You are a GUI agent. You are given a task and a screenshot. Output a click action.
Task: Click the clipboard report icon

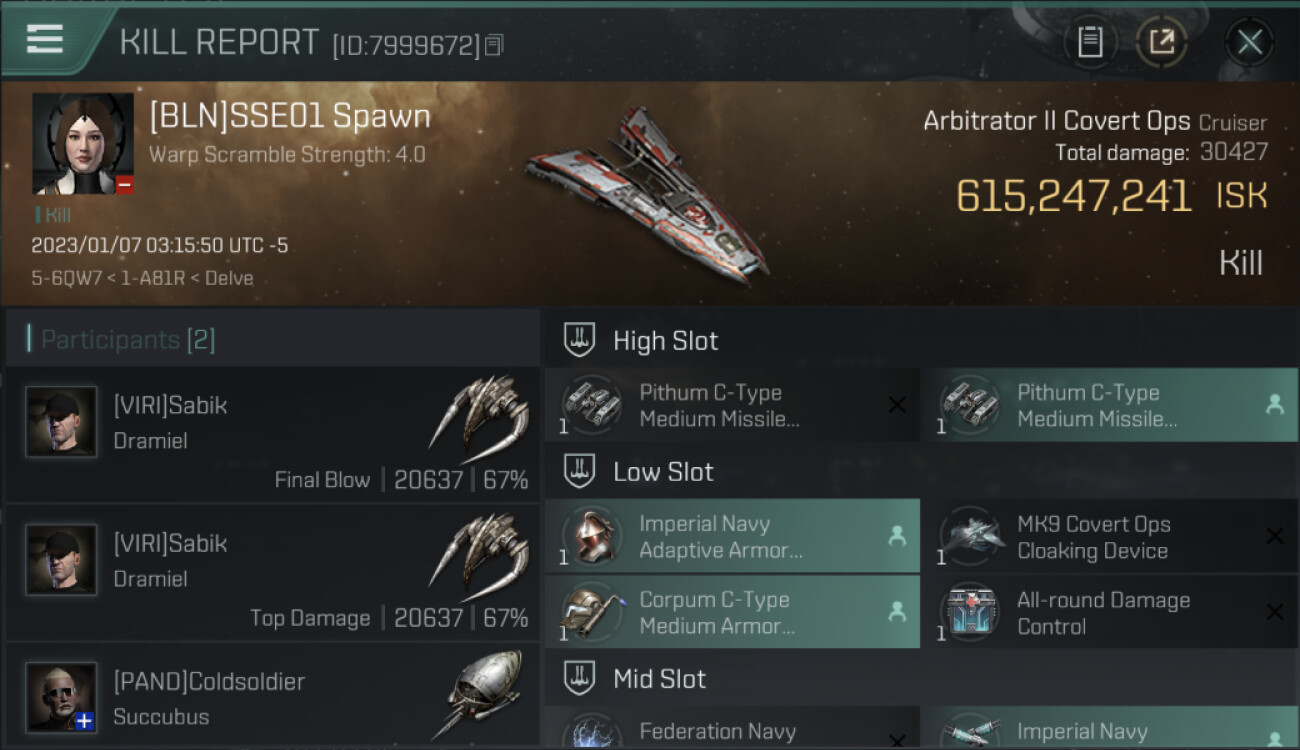1090,42
